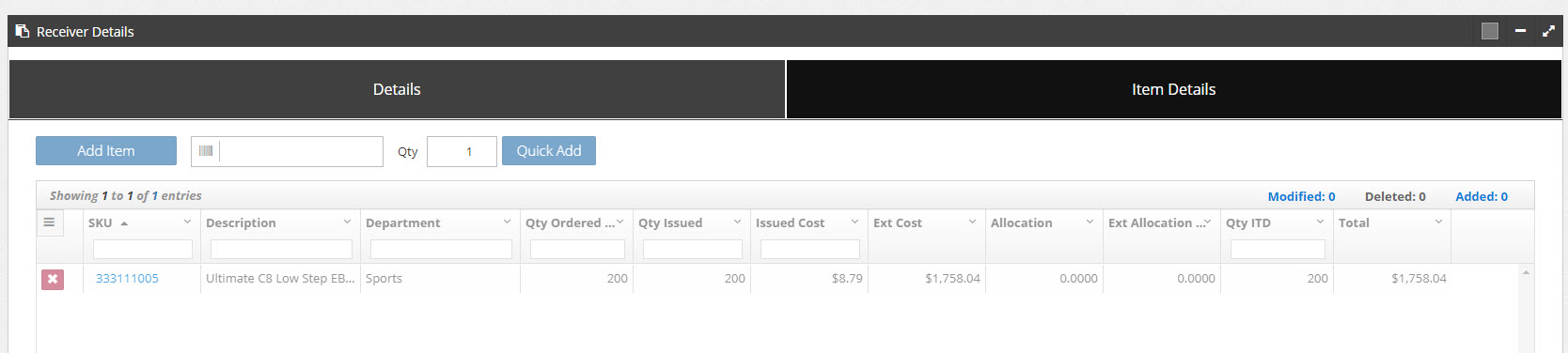Select the Item Details tab

[x=1174, y=89]
